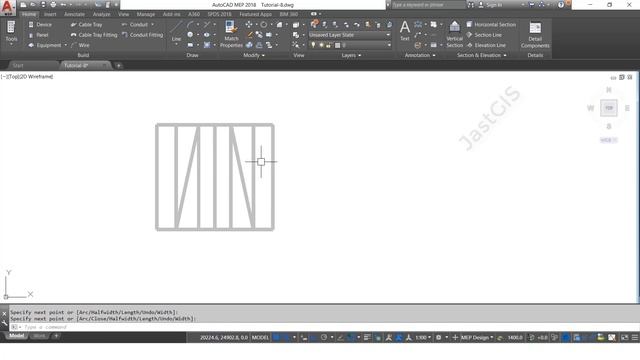This screenshot has height=360, width=640.
Task: Open the Annotate ribbon tab
Action: pyautogui.click(x=74, y=14)
